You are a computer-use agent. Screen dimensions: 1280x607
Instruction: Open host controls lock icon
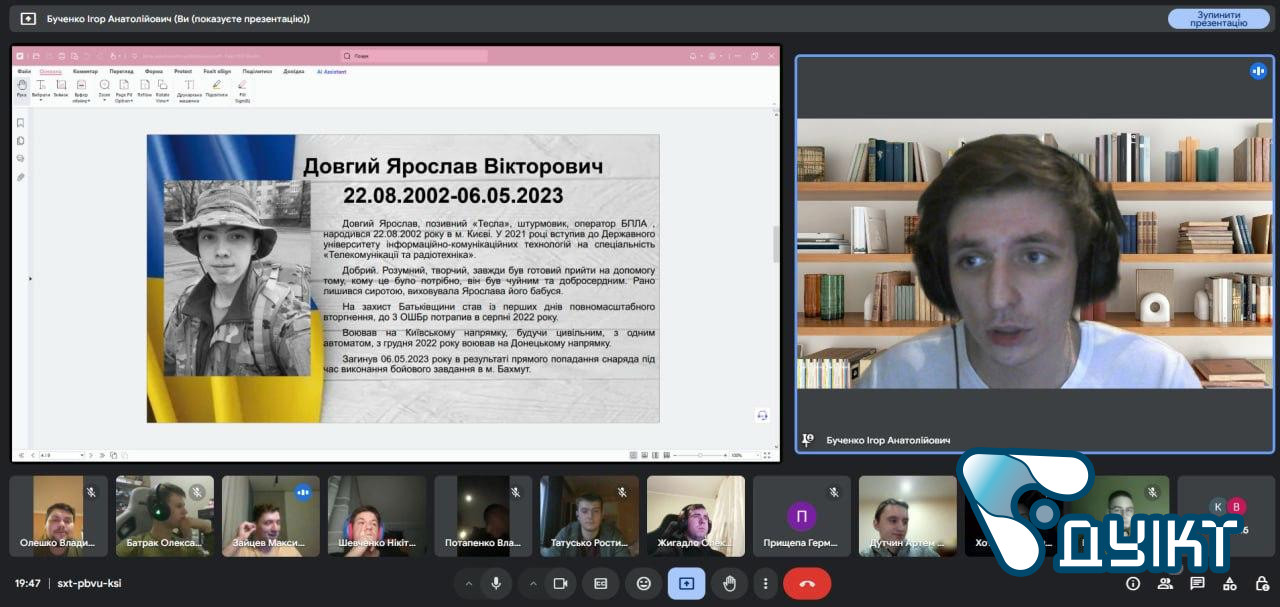pos(1261,583)
